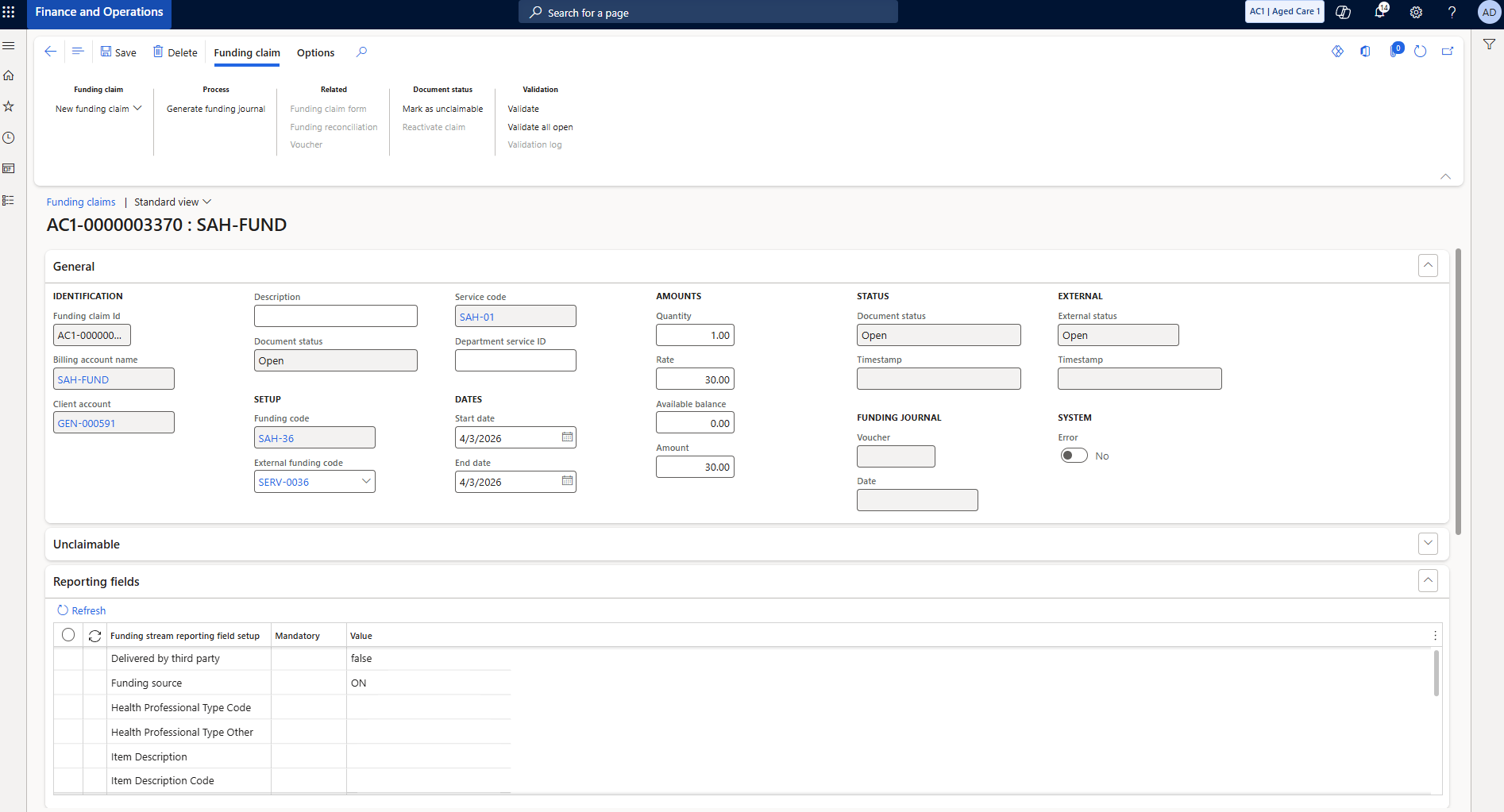
Task: Click the page refresh icon
Action: tap(1421, 52)
